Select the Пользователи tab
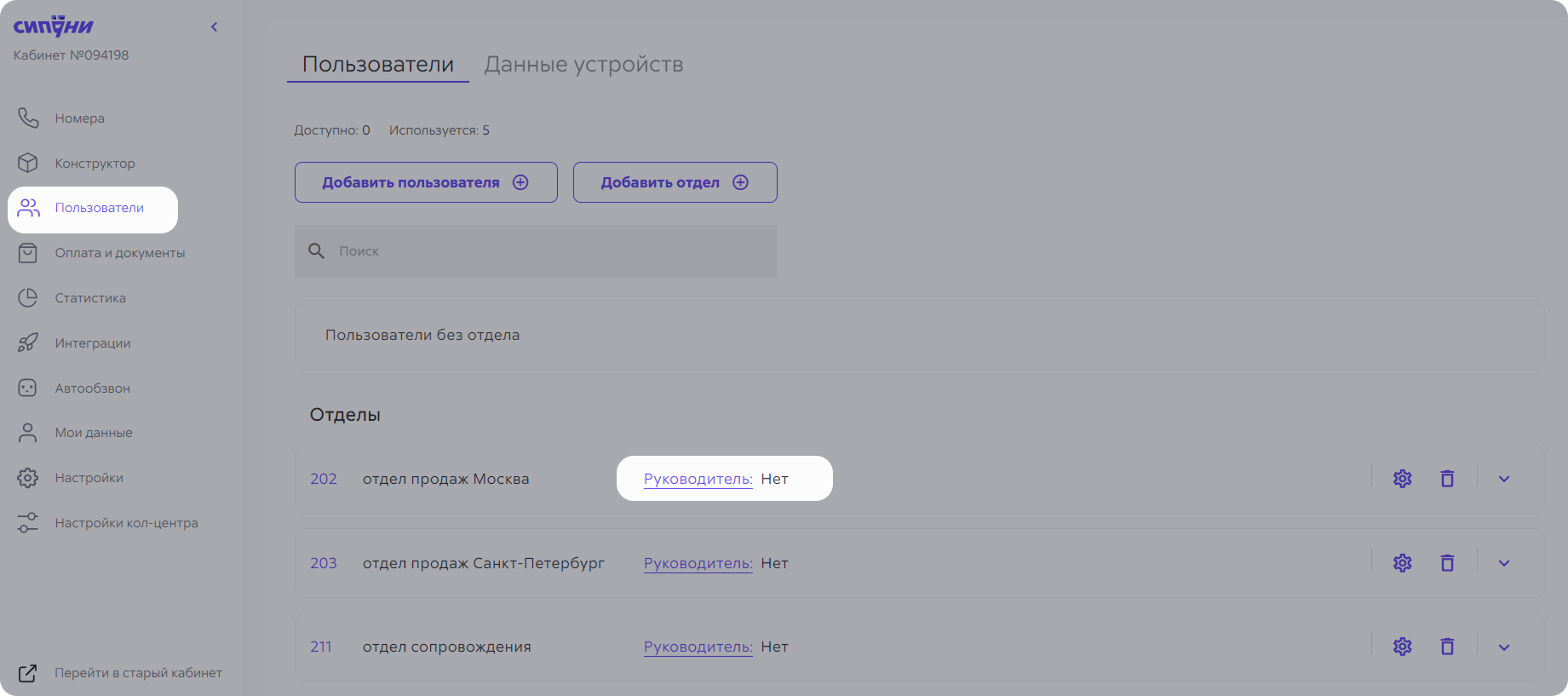Image resolution: width=1568 pixels, height=696 pixels. click(377, 65)
